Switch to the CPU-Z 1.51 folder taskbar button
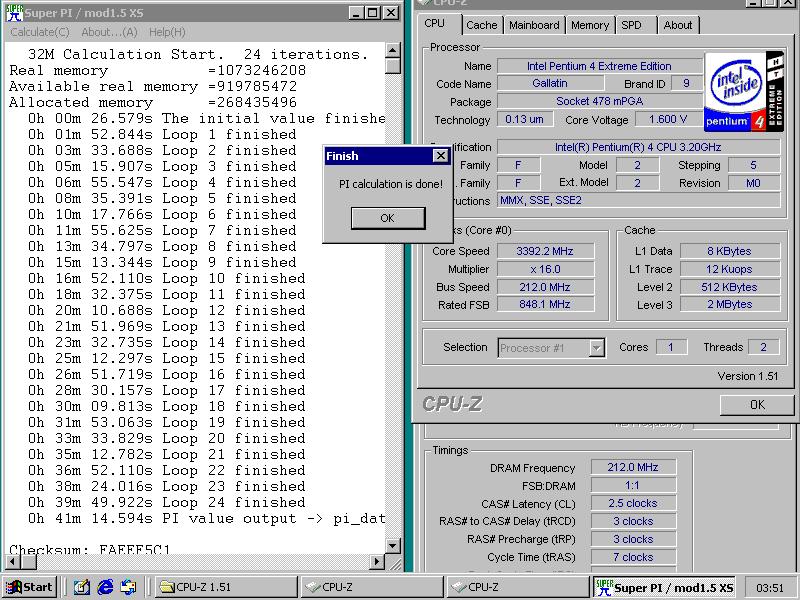Image resolution: width=800 pixels, height=600 pixels. coord(225,587)
